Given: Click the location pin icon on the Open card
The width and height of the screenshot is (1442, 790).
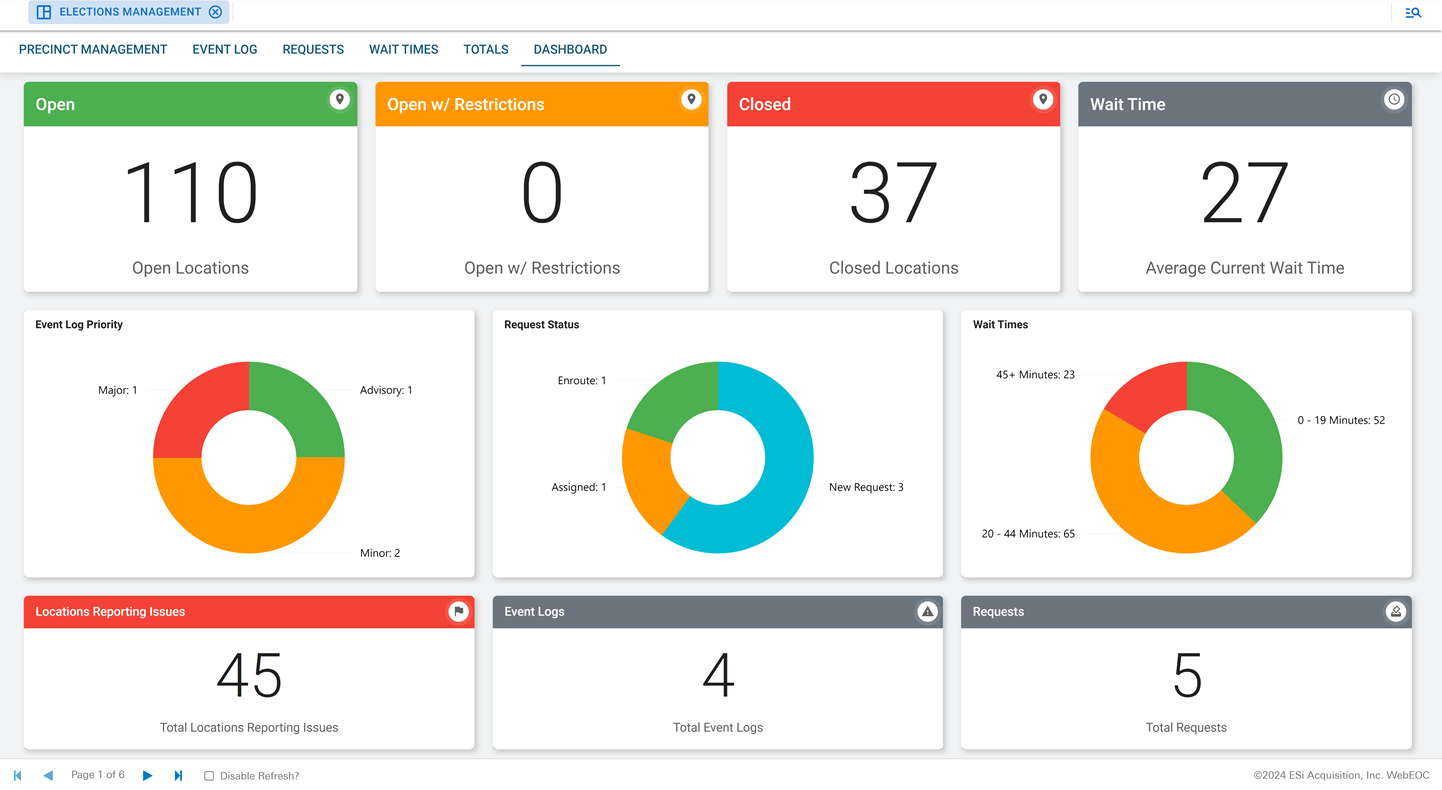Looking at the screenshot, I should 339,100.
